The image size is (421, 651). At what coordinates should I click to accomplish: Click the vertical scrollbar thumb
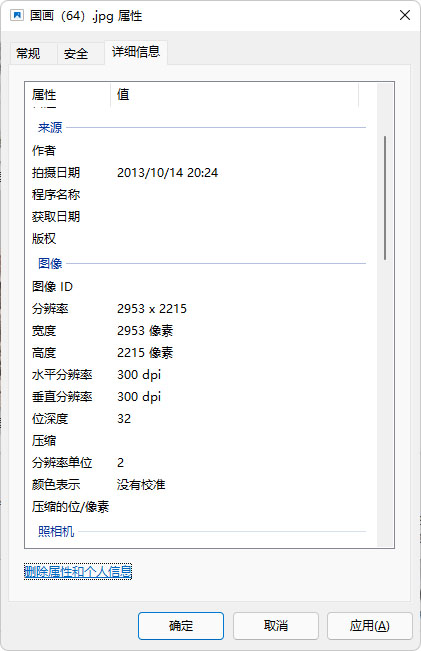(x=385, y=198)
